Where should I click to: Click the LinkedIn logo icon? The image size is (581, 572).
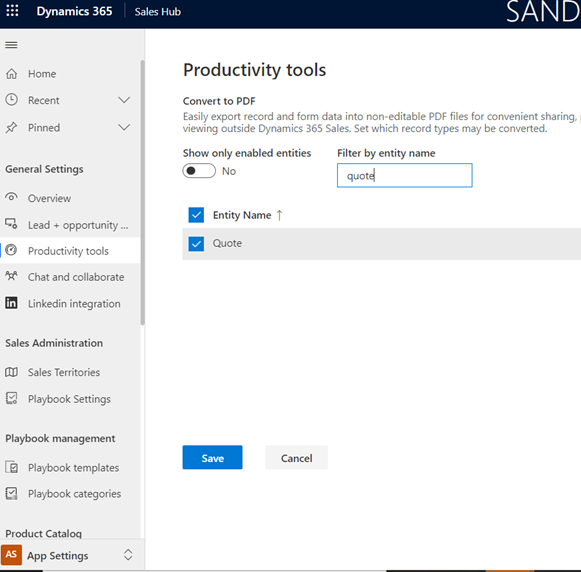(x=11, y=303)
